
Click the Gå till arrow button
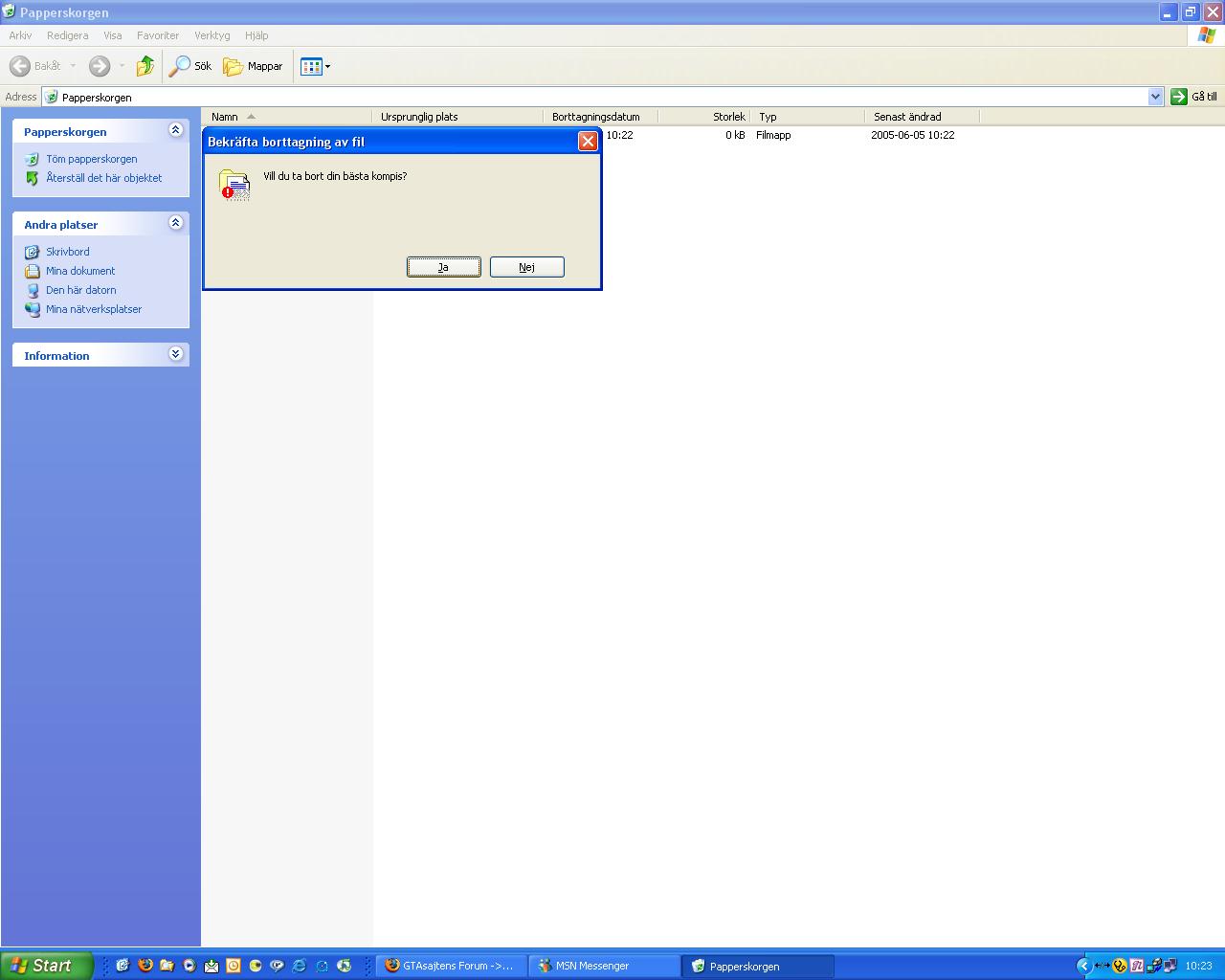tap(1179, 97)
